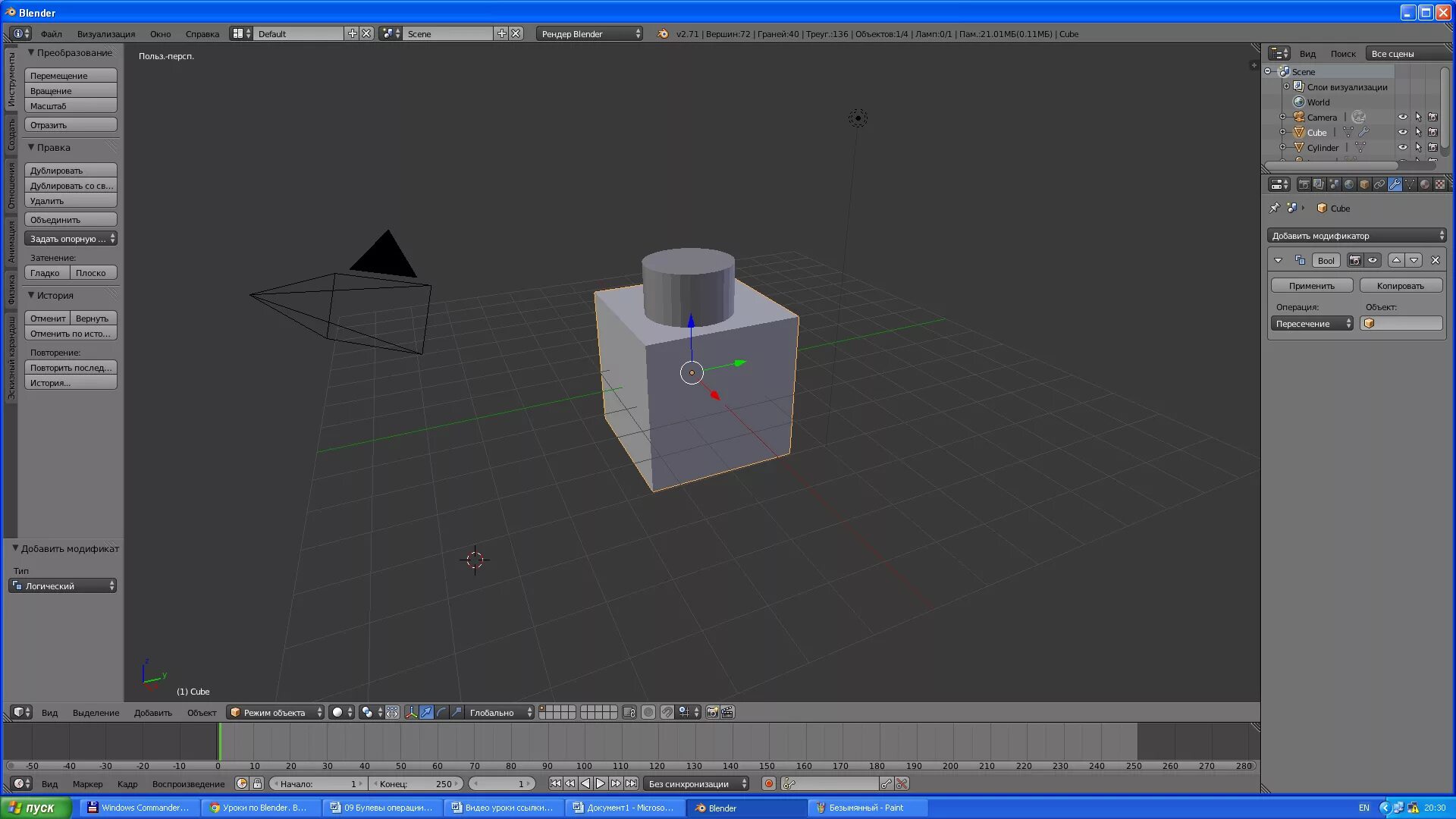Click the Гладко shading button
The image size is (1456, 819).
pyautogui.click(x=47, y=272)
